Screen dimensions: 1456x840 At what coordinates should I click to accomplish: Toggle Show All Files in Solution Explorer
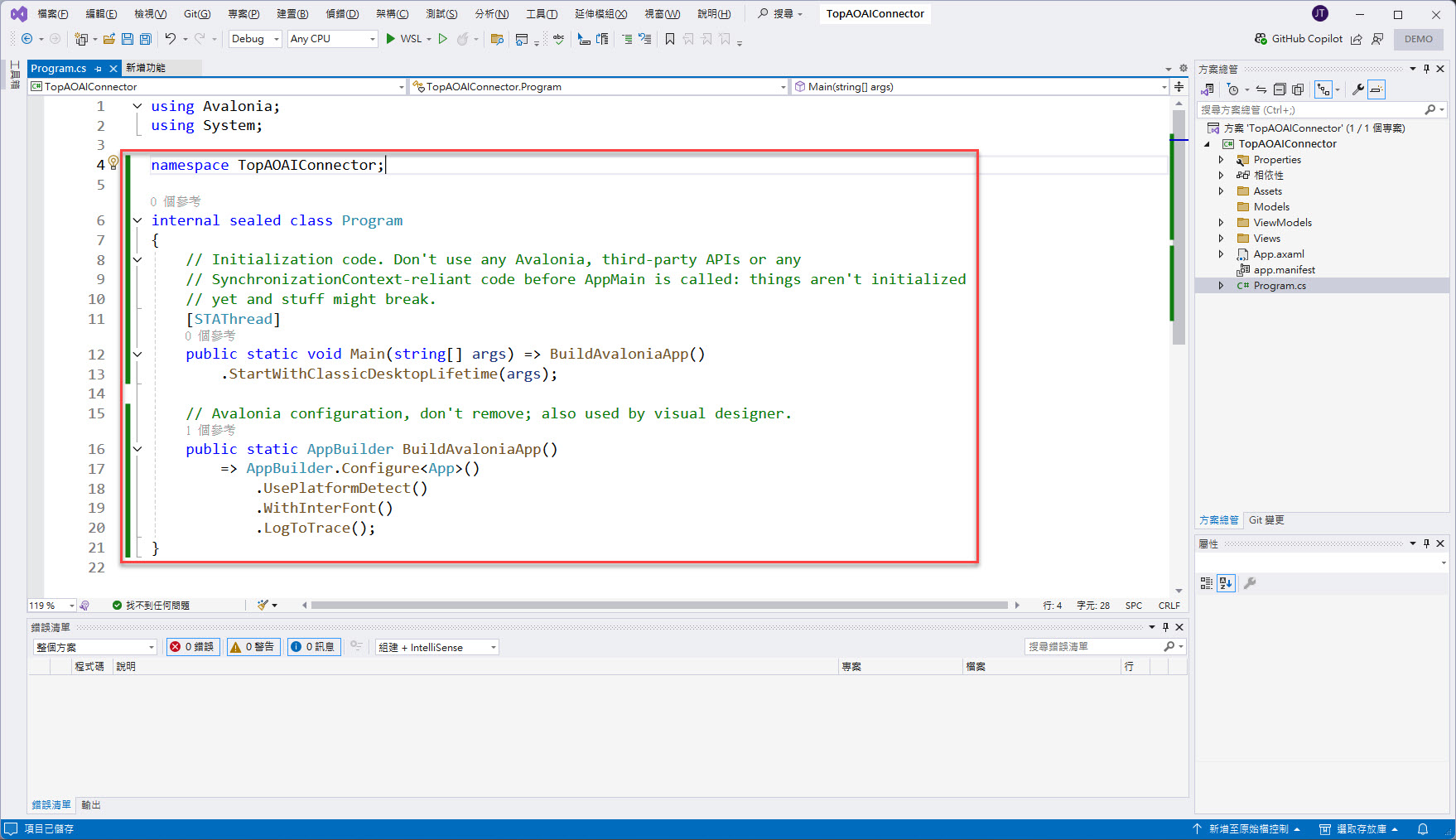point(1298,89)
